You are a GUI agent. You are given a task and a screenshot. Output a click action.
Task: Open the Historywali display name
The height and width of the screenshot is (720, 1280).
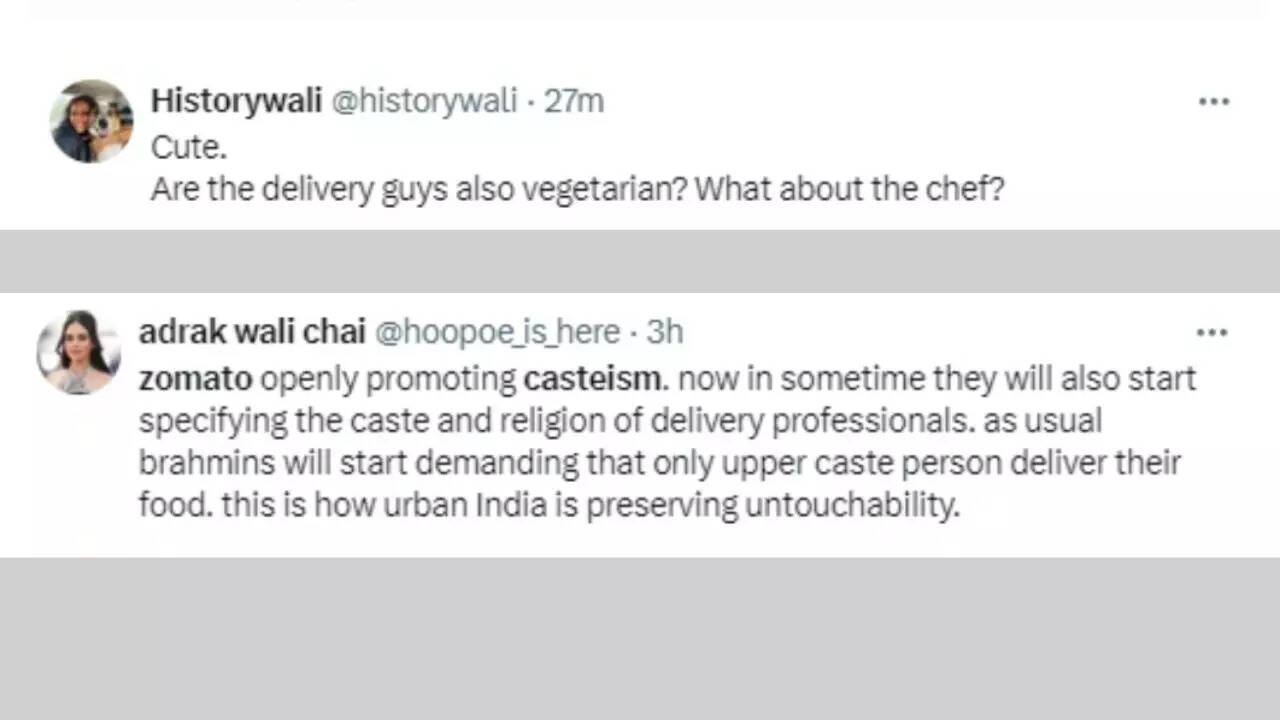(236, 101)
